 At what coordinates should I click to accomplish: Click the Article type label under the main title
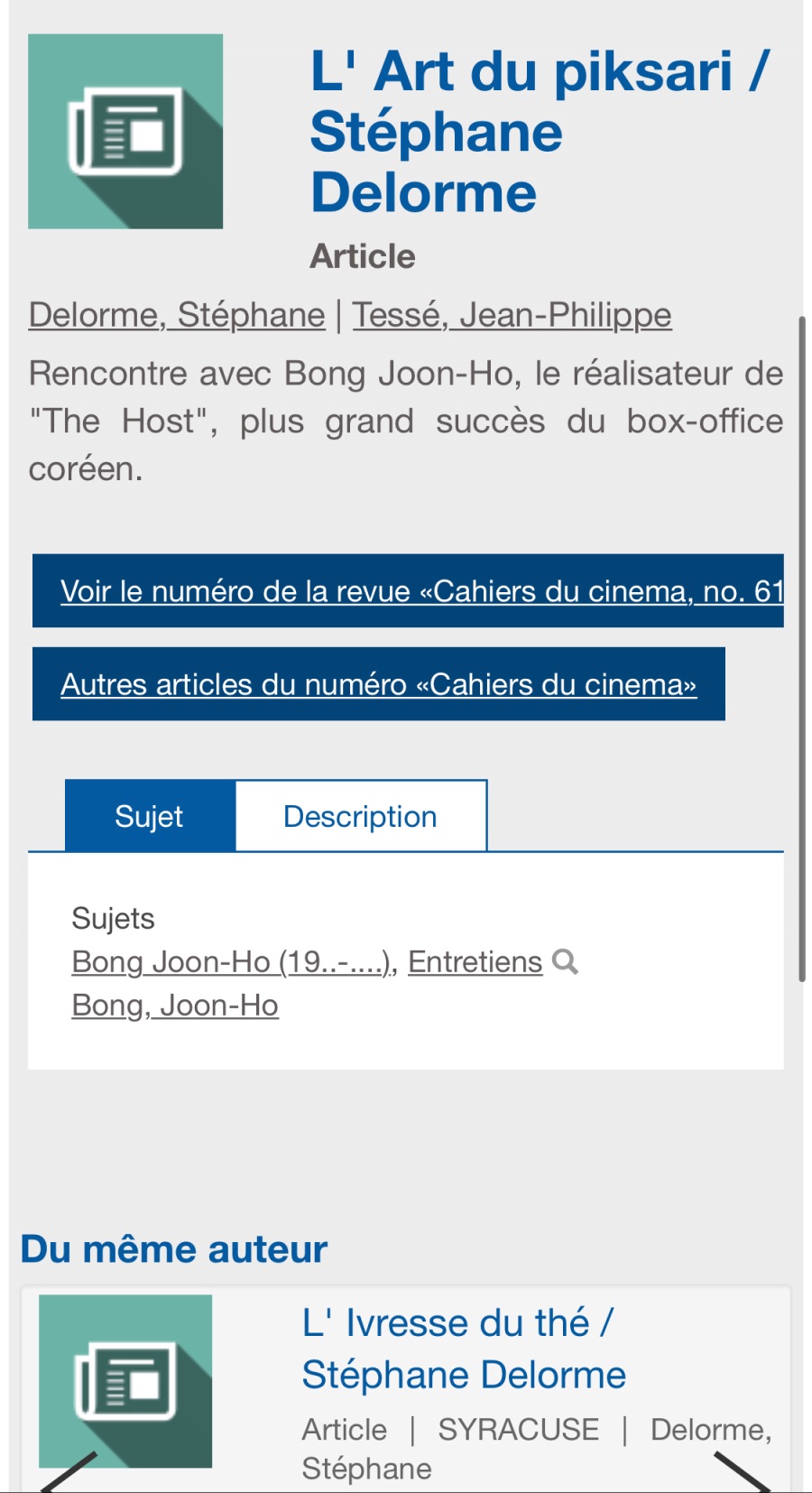363,256
